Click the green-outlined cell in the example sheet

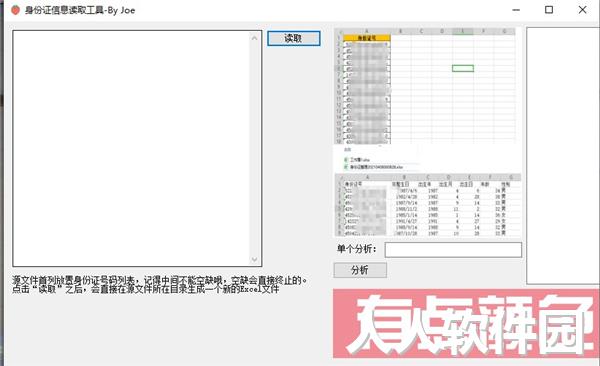(x=463, y=68)
